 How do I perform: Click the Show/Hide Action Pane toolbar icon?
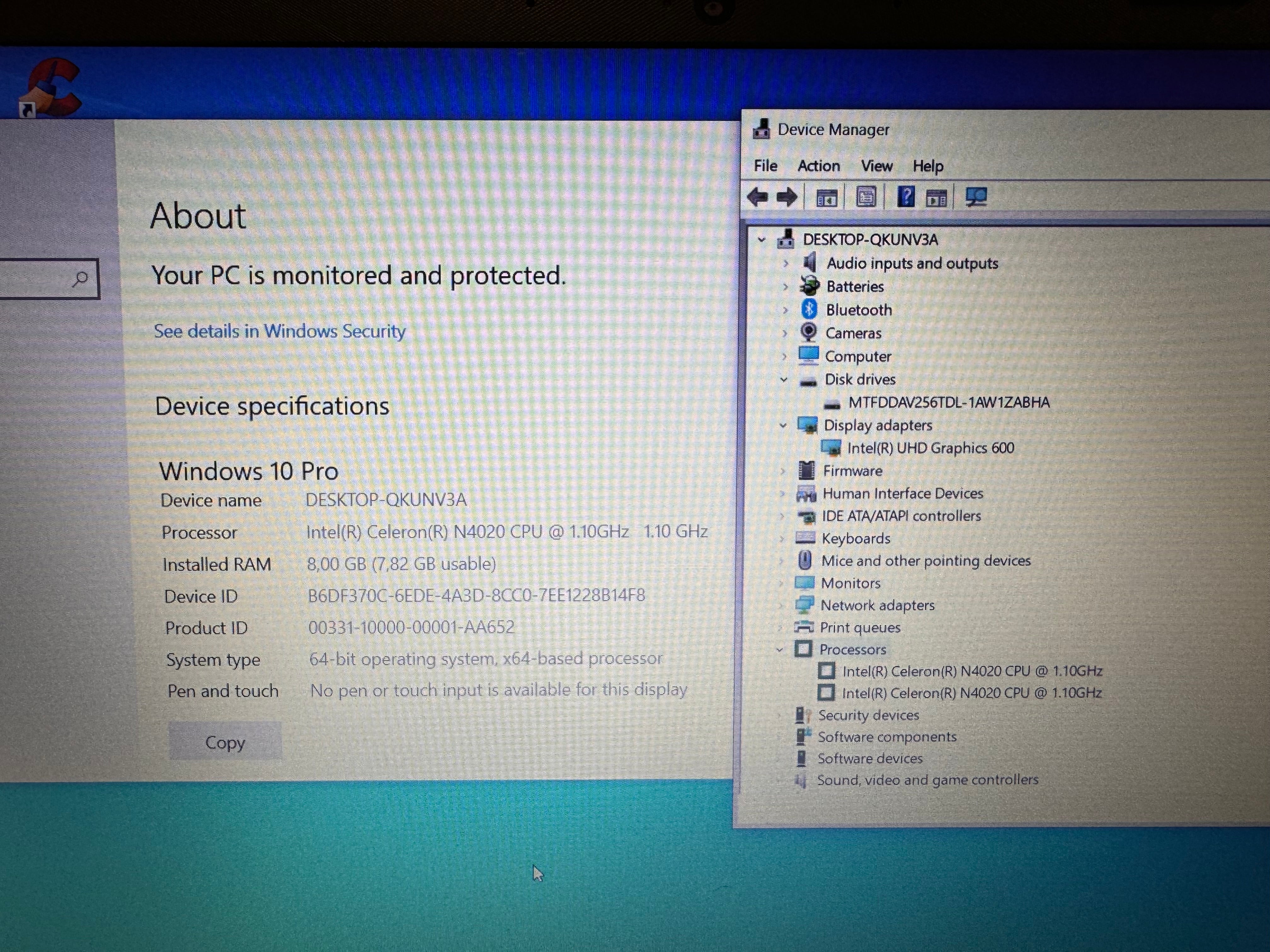[936, 198]
